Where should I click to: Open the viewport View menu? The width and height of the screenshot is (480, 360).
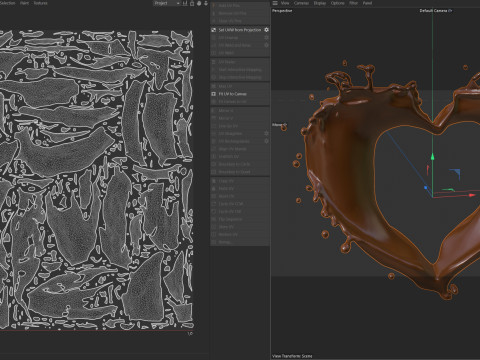click(x=285, y=3)
